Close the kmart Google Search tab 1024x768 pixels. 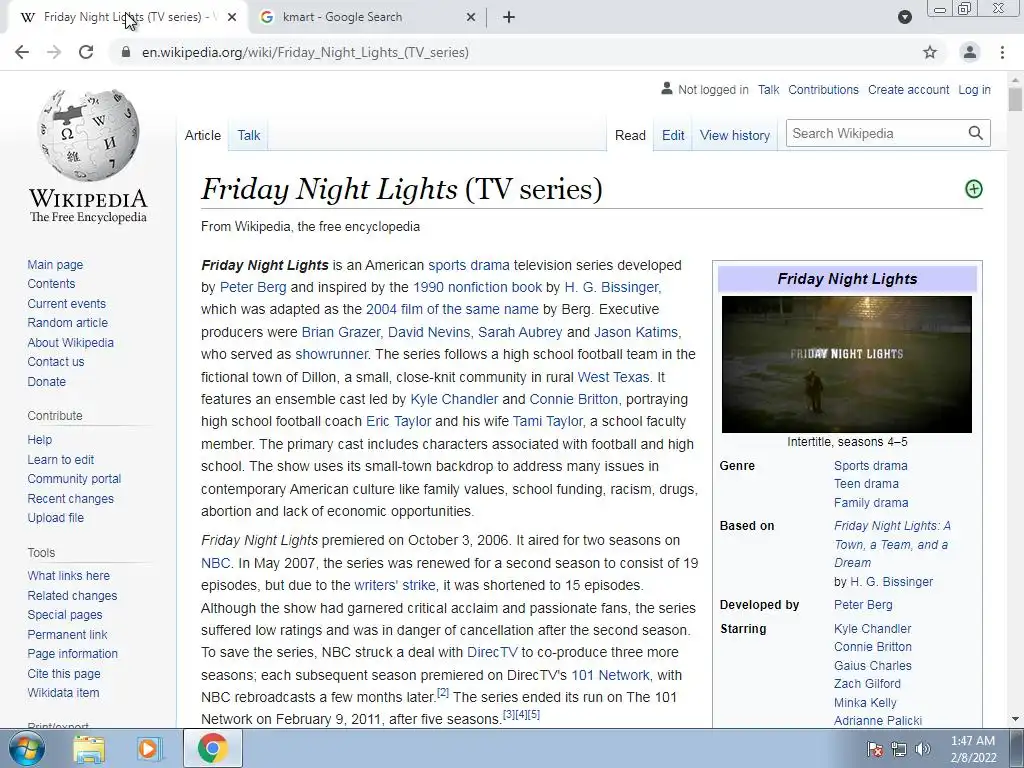click(471, 17)
